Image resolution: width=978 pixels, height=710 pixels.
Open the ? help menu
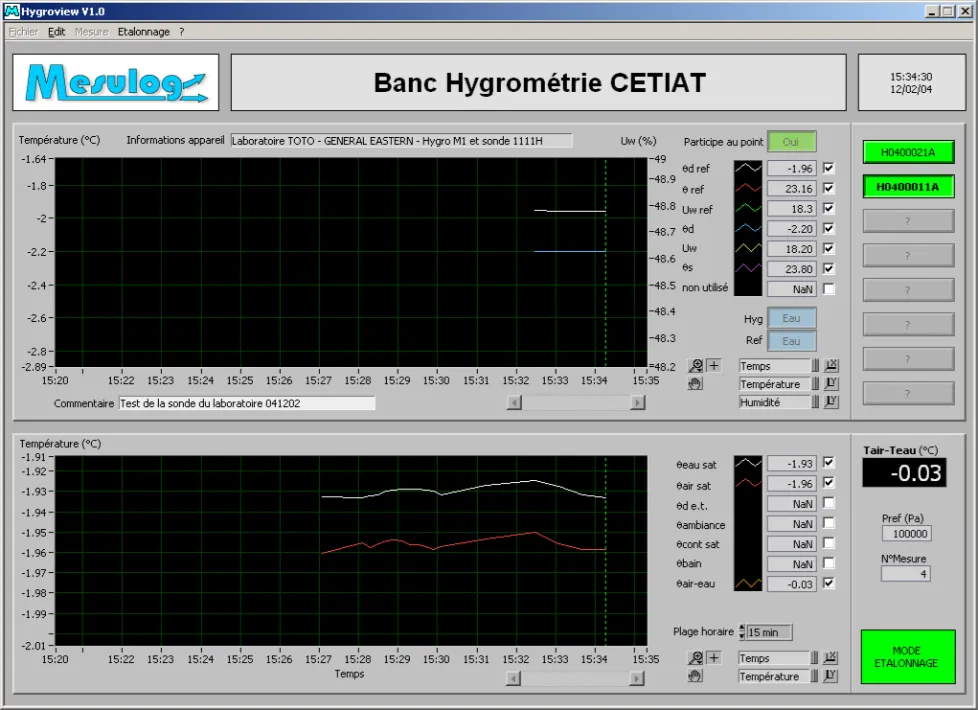[x=182, y=32]
